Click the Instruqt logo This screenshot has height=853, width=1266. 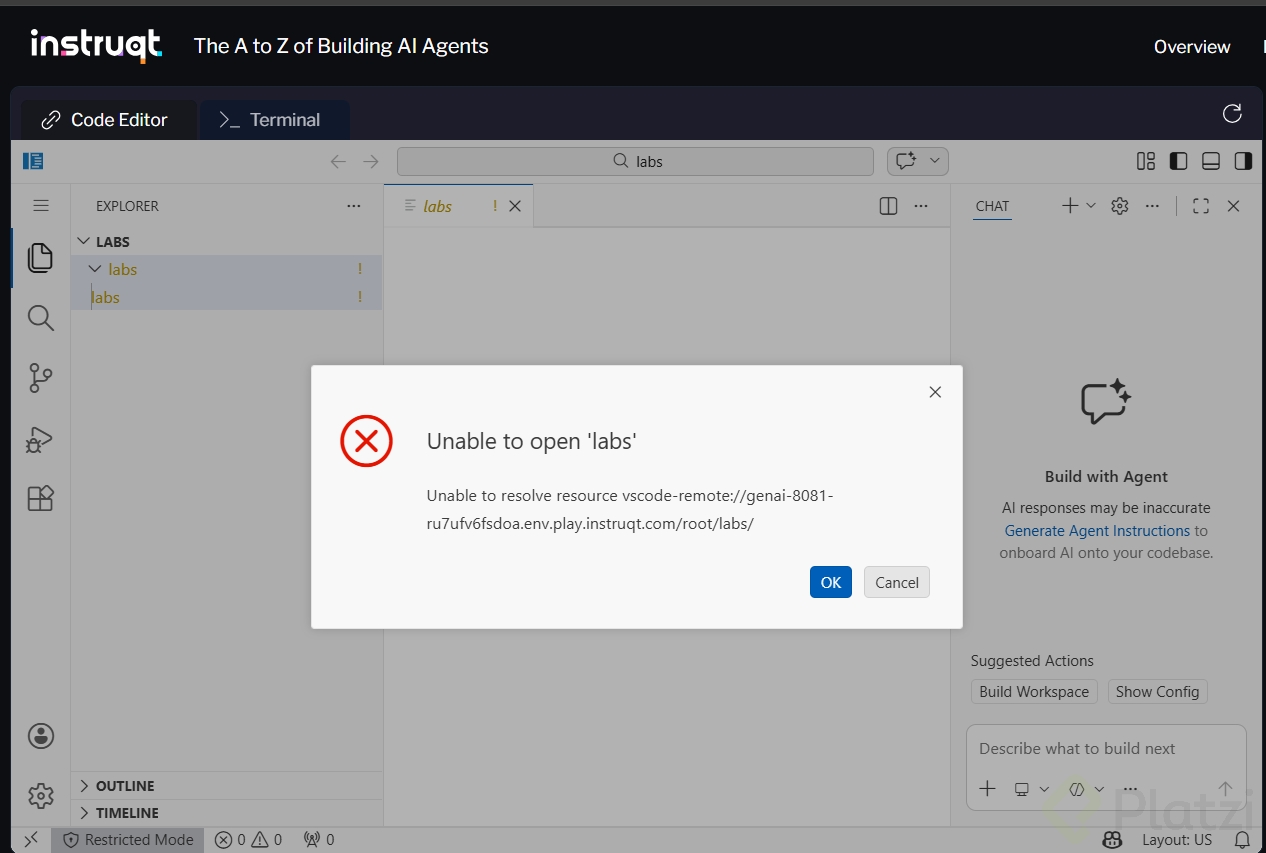point(95,46)
